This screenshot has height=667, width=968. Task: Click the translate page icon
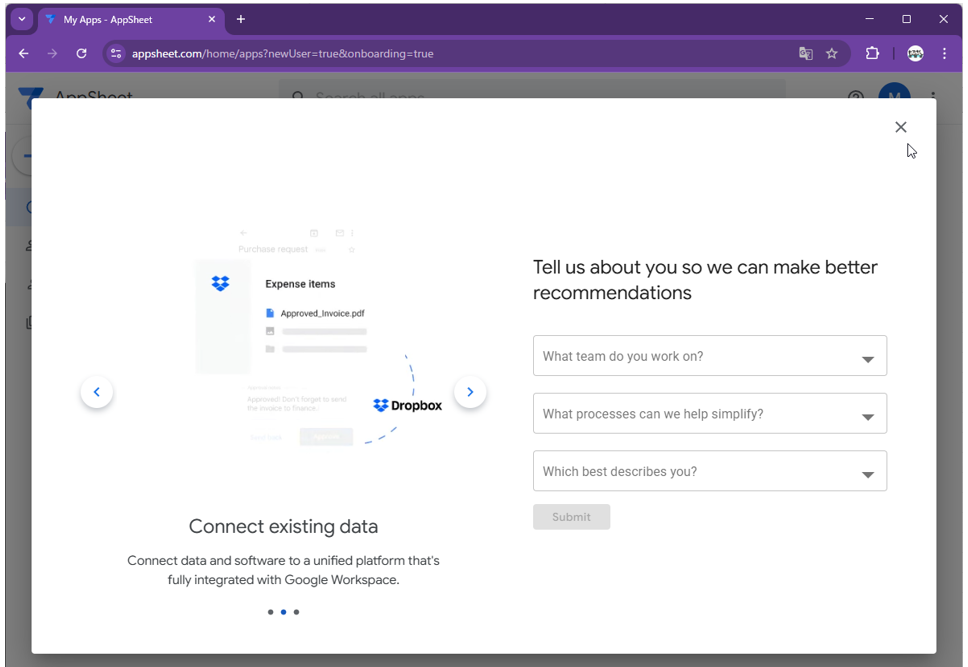click(x=806, y=54)
